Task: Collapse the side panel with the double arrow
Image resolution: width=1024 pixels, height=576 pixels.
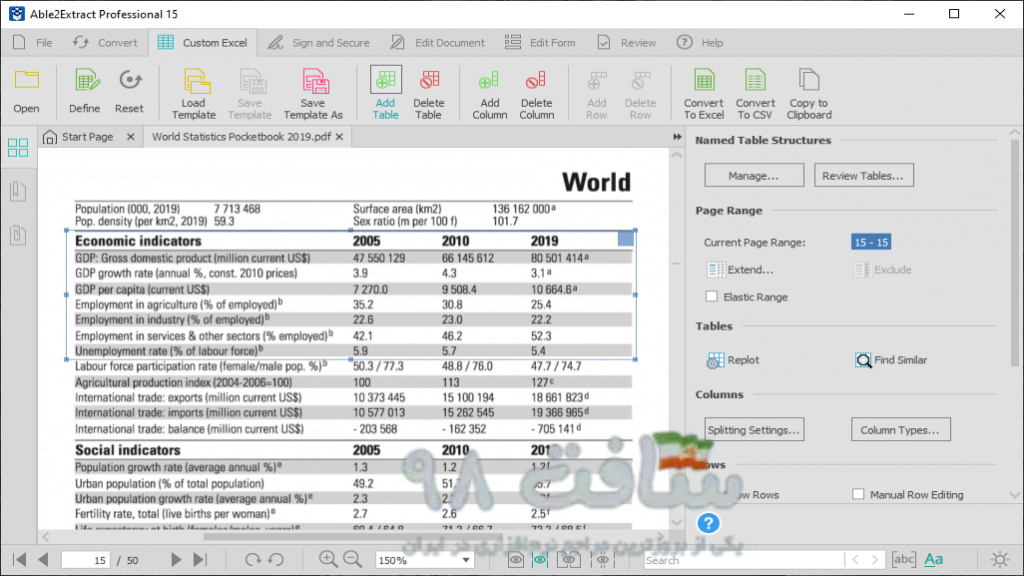Action: 677,136
